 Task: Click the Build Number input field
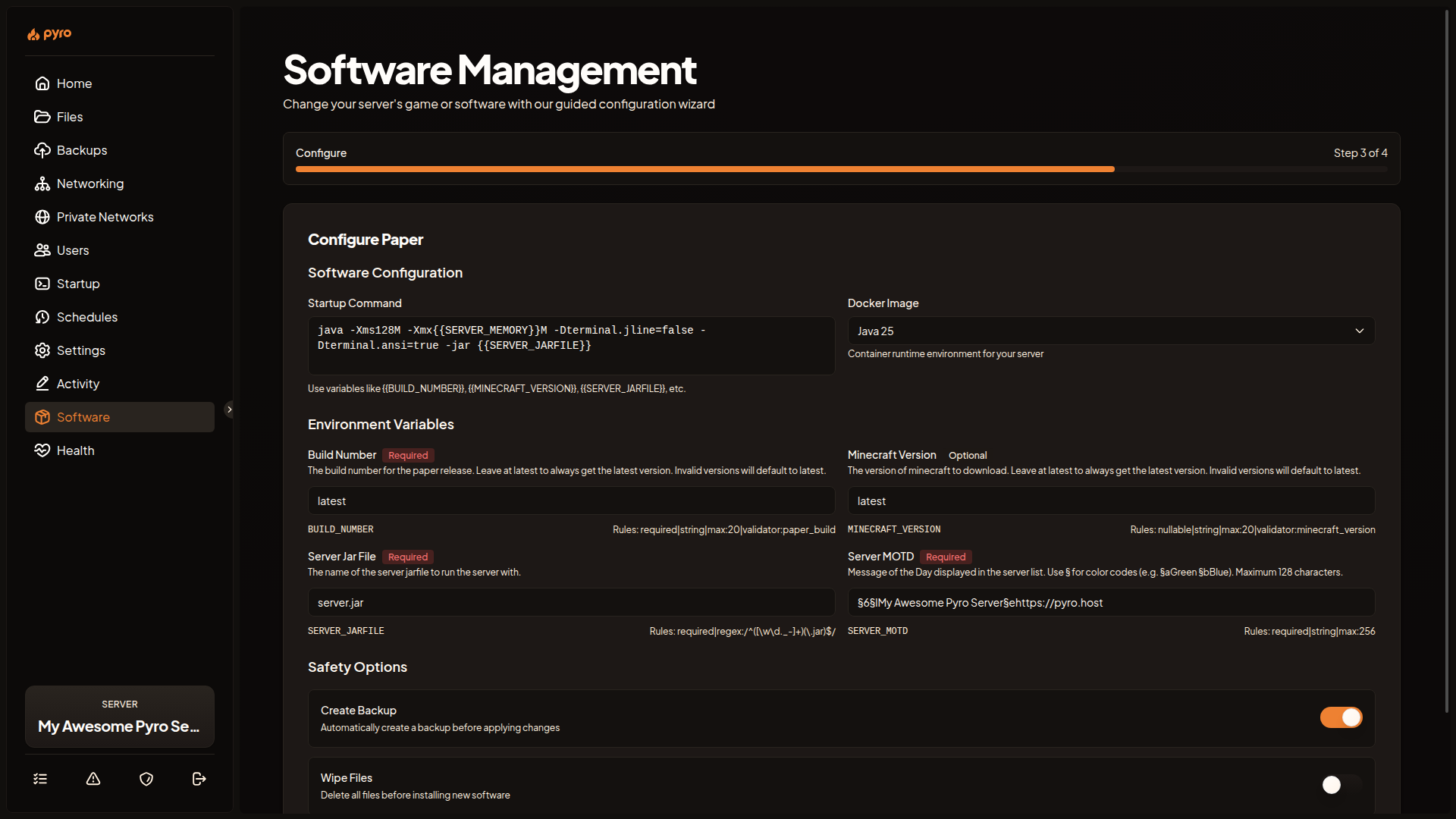tap(571, 500)
